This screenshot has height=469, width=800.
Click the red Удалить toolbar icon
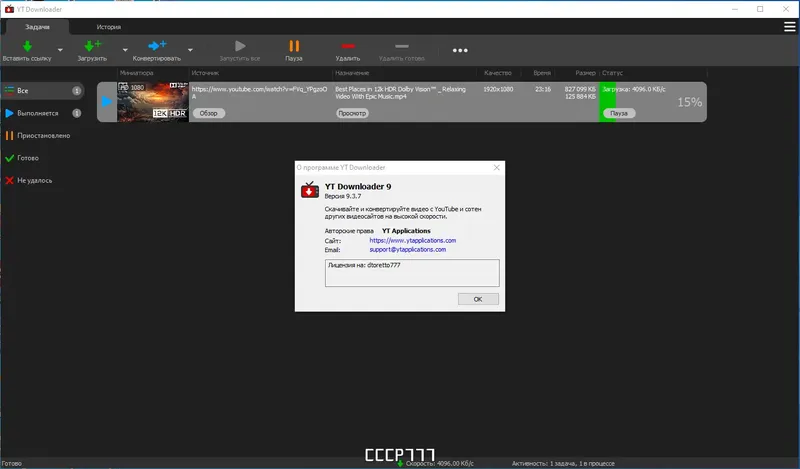(x=348, y=46)
